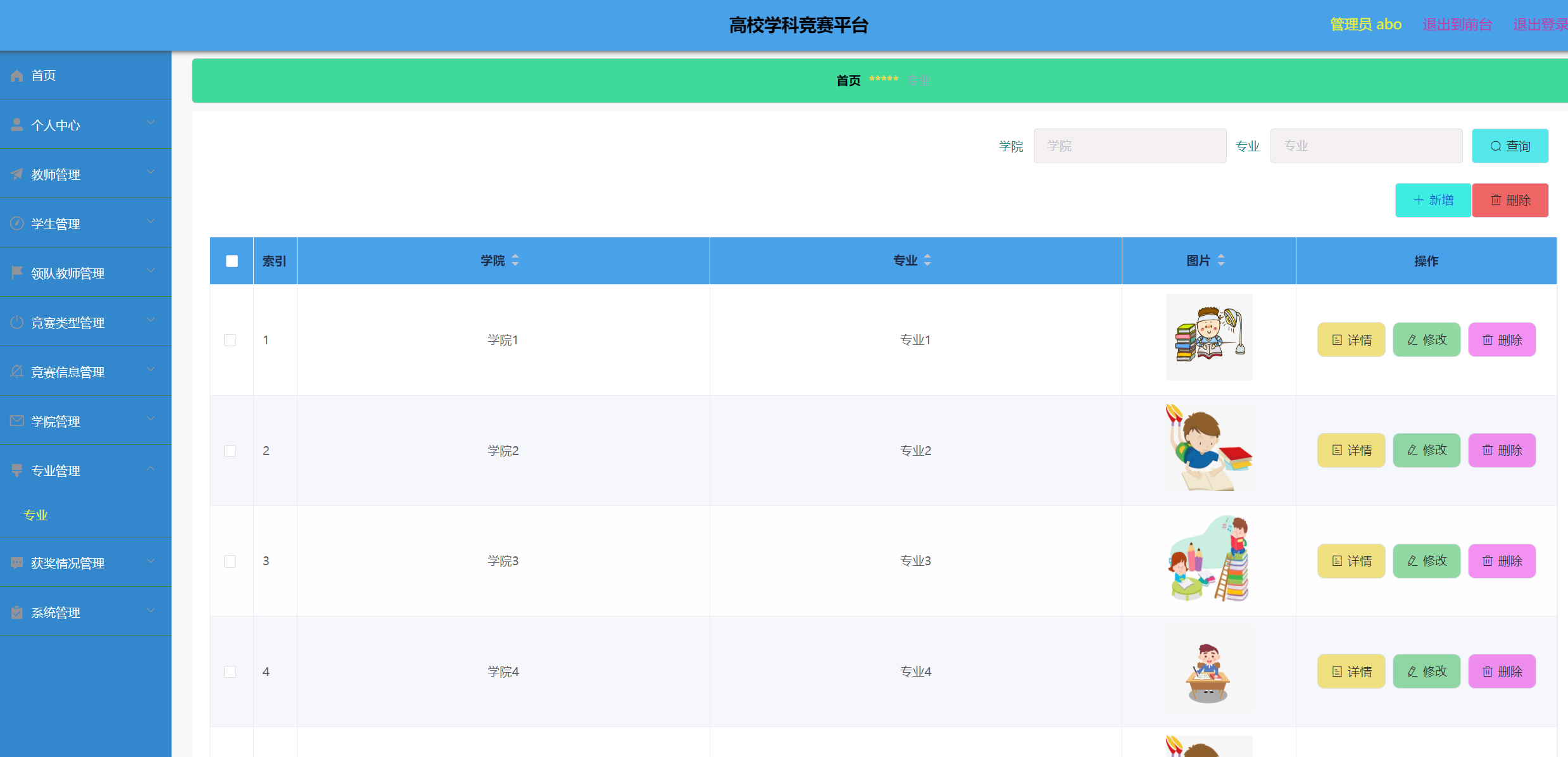Sort 专业 column with its sort arrows
This screenshot has height=757, width=1568.
click(927, 260)
